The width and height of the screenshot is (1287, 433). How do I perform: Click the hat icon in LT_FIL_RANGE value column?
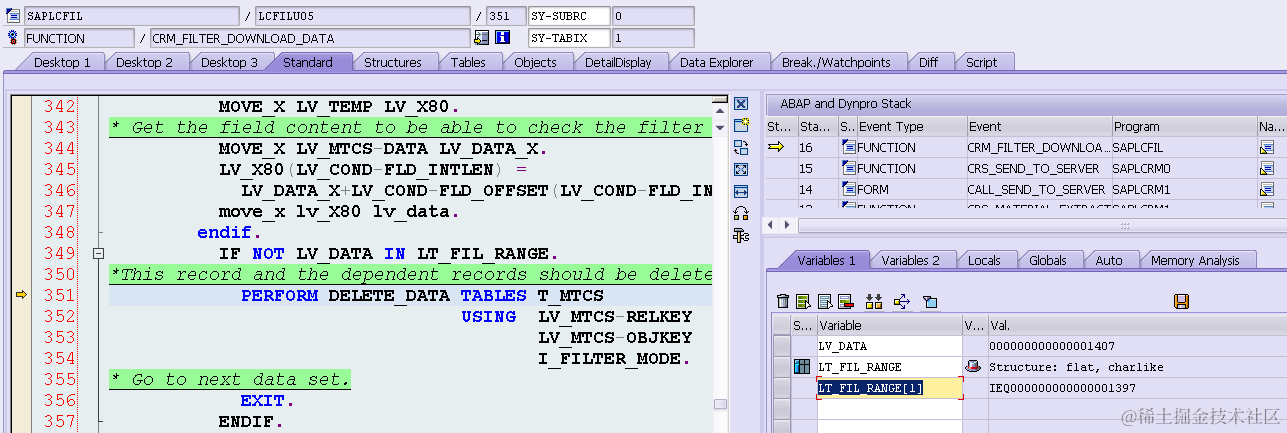(x=972, y=367)
